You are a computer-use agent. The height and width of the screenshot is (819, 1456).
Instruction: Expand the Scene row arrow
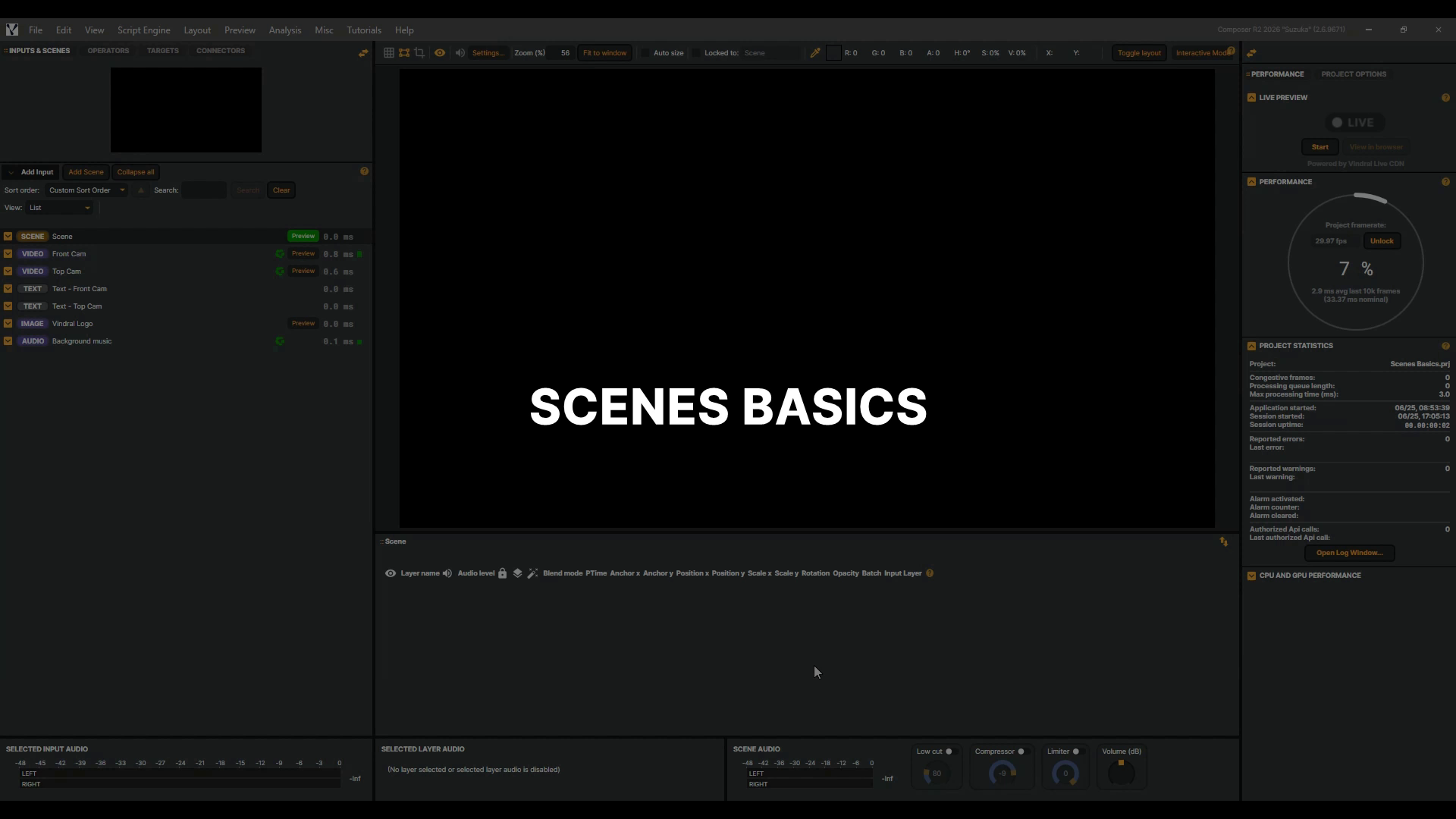point(8,237)
